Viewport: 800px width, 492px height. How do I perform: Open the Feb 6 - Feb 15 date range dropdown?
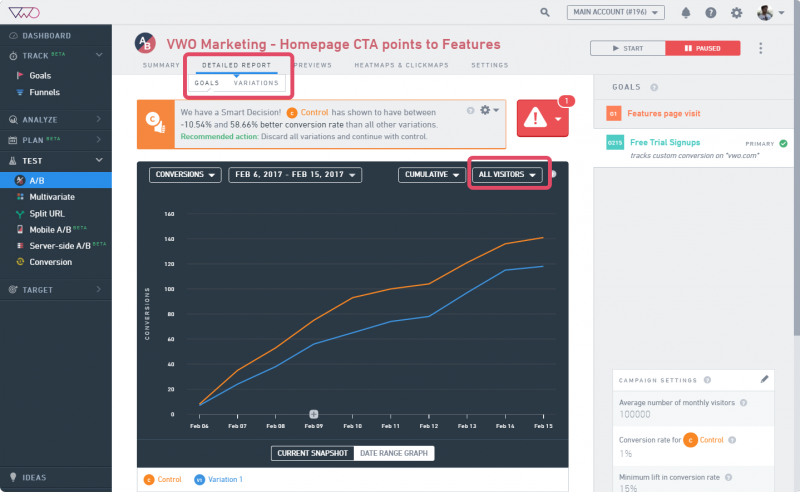coord(295,175)
